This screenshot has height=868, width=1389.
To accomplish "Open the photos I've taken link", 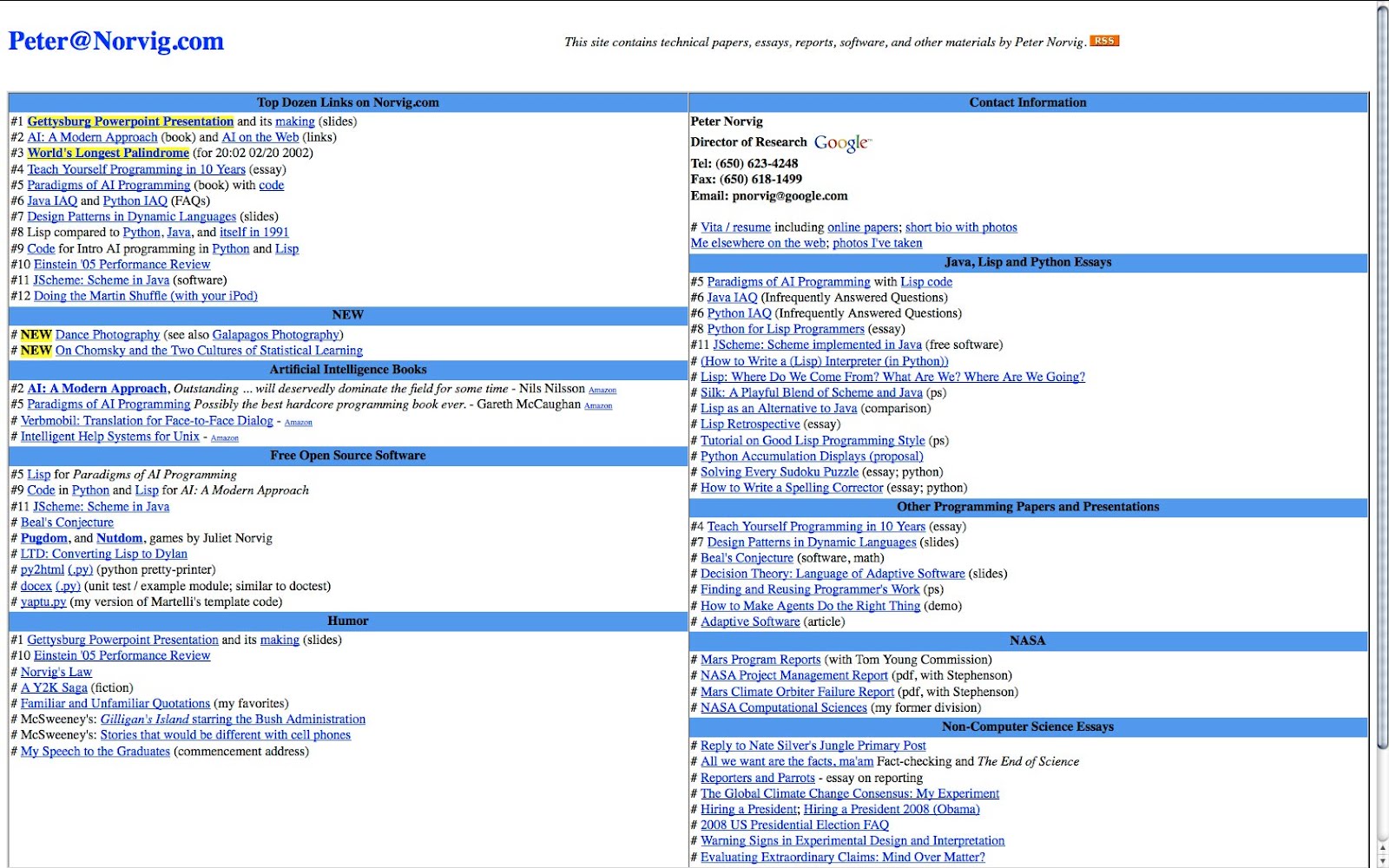I will (x=877, y=243).
